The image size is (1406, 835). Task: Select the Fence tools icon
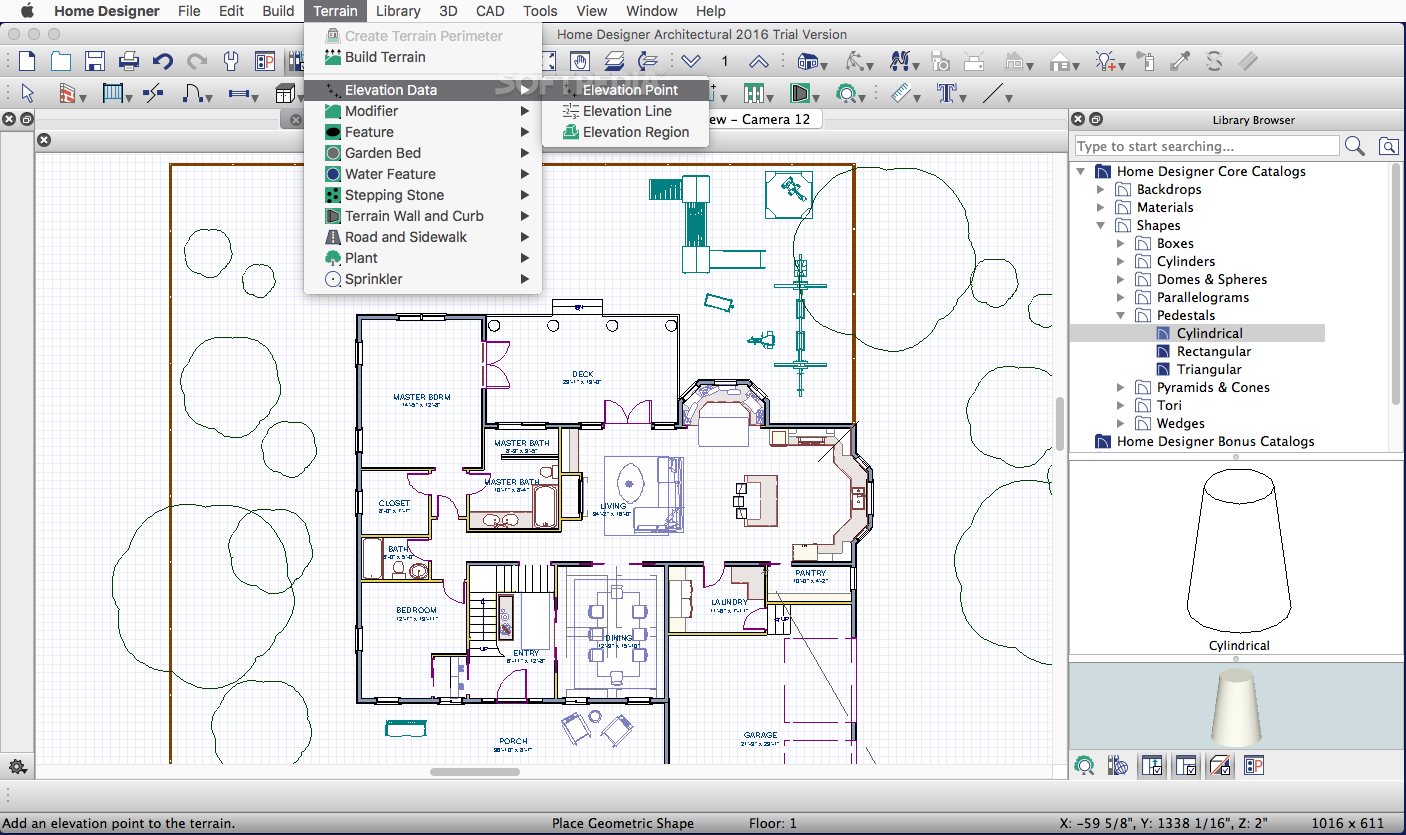pyautogui.click(x=756, y=94)
